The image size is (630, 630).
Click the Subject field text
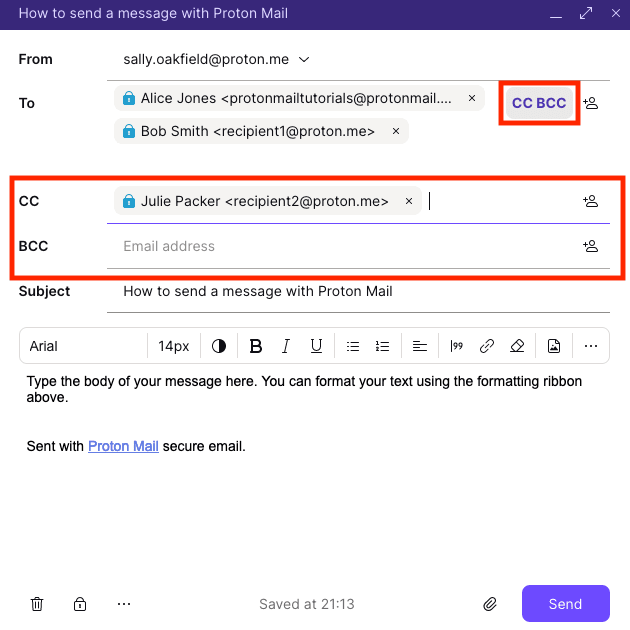point(258,291)
